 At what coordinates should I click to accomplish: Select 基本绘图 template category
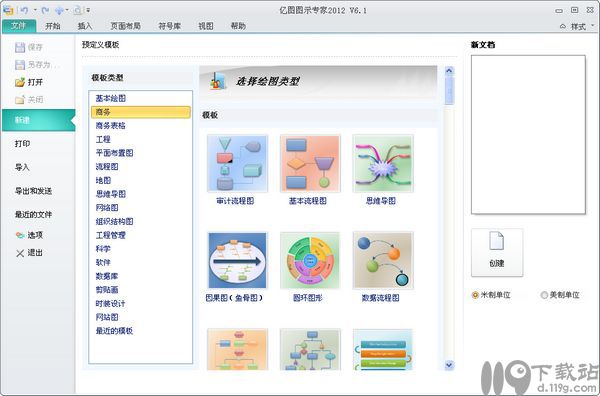coord(111,98)
